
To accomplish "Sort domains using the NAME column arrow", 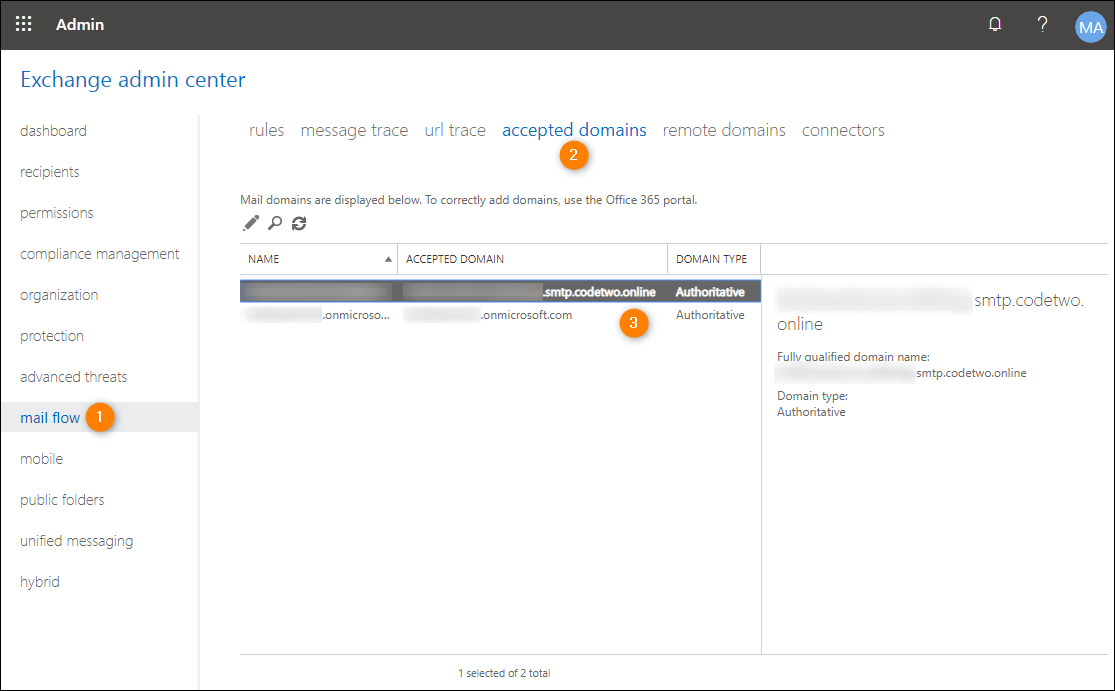I will point(389,259).
